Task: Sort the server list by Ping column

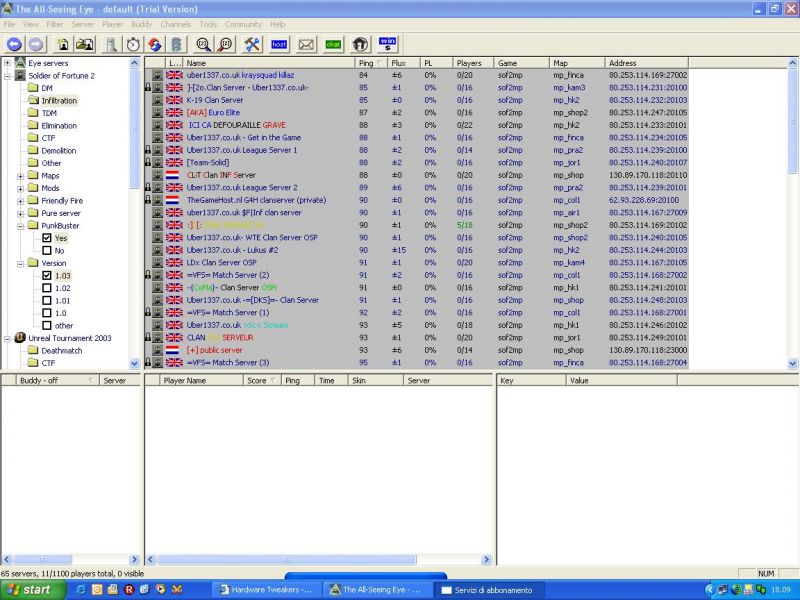Action: click(367, 63)
